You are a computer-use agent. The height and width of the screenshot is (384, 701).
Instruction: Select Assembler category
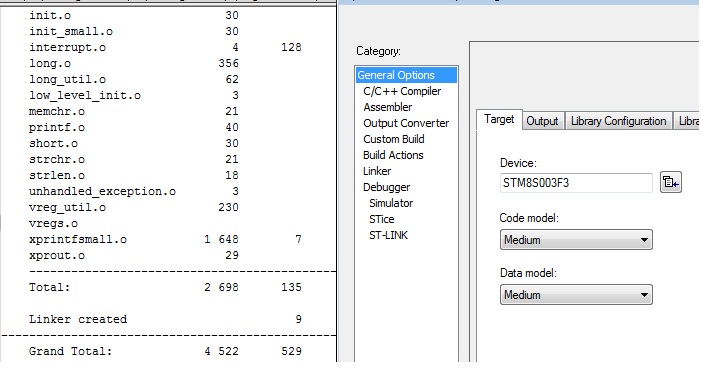[x=388, y=107]
